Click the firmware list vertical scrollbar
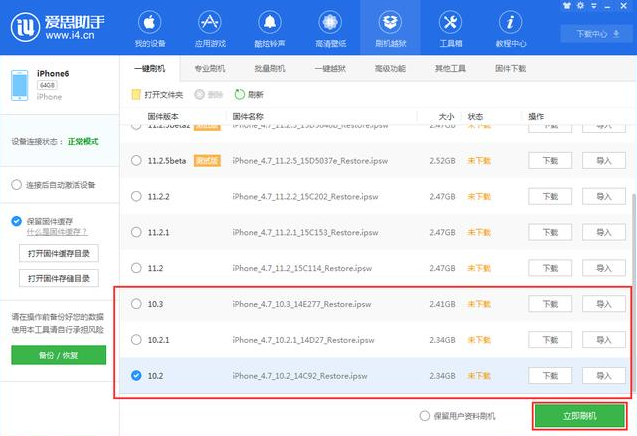Viewport: 637px width, 436px height. tap(634, 293)
